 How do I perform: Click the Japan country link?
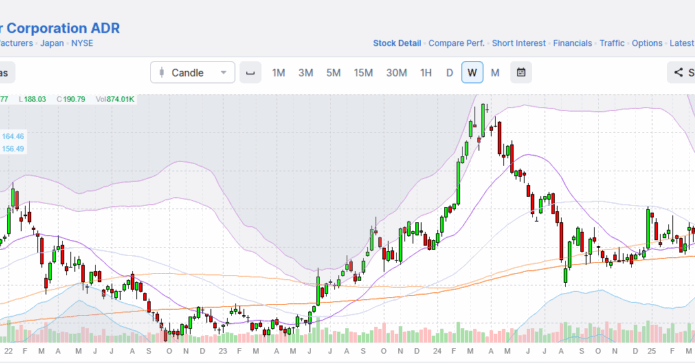[52, 43]
